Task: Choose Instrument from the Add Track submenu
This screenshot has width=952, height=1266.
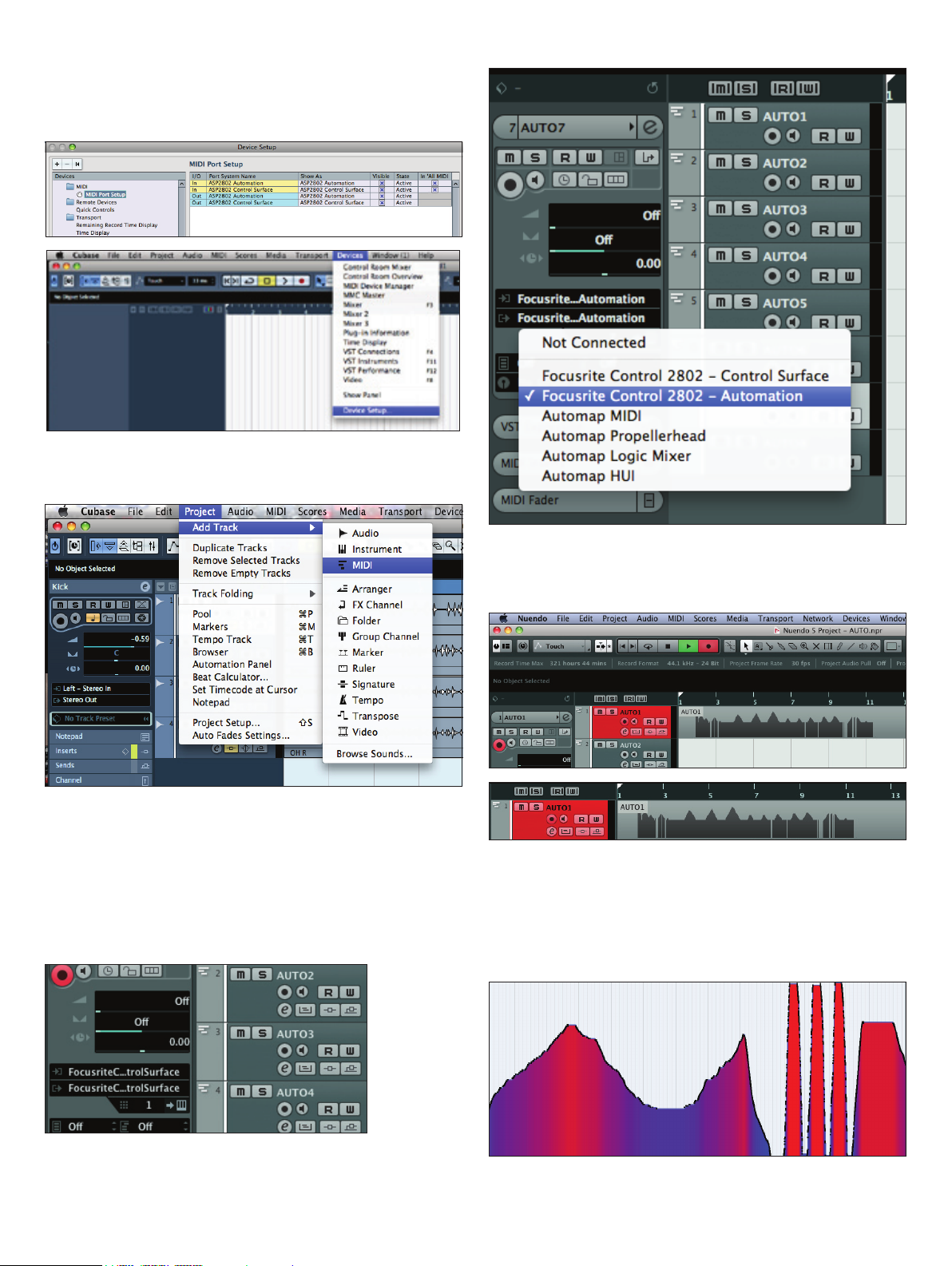Action: tap(378, 550)
